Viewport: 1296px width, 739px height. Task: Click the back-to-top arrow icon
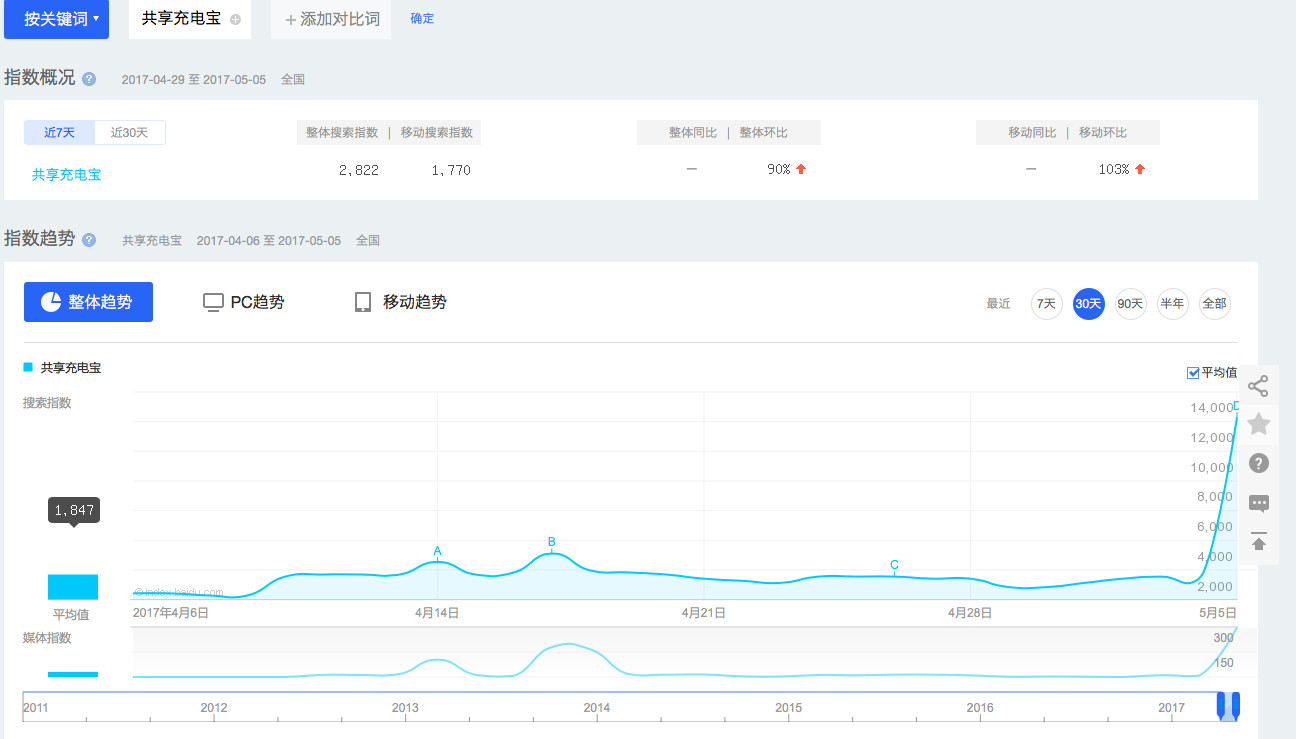pos(1258,542)
